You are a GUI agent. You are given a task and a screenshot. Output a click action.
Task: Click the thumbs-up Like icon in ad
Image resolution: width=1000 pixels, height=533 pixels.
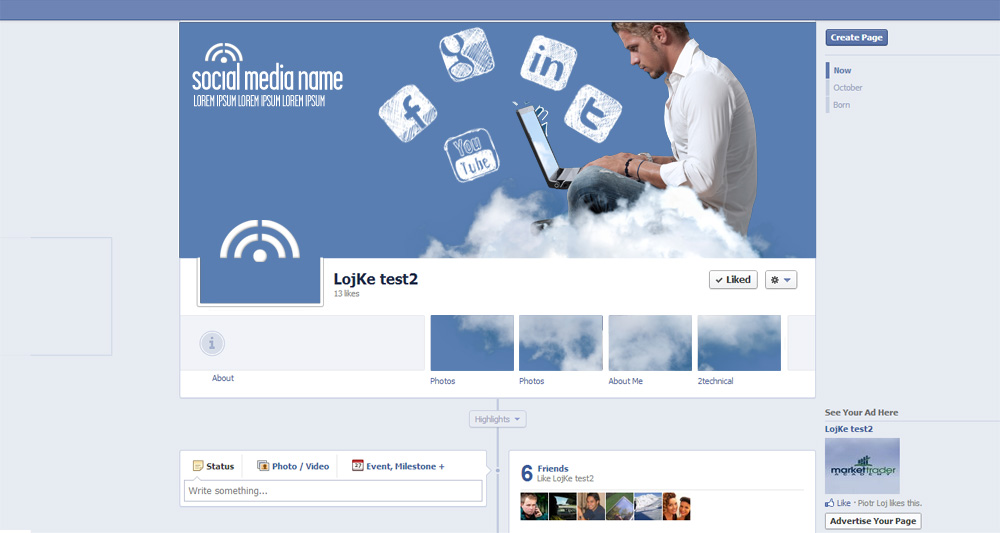point(829,503)
